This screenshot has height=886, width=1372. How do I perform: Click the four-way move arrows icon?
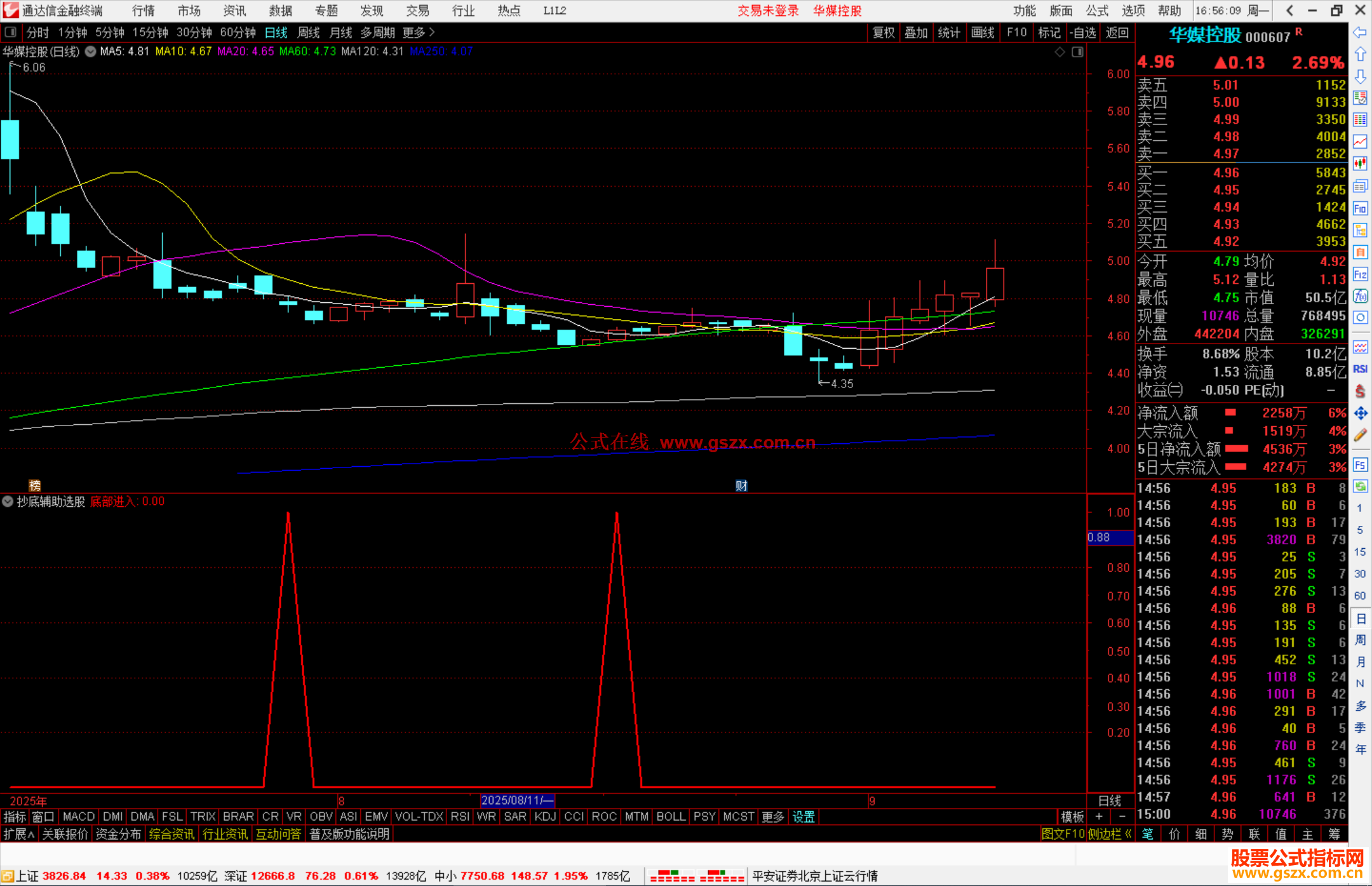(x=1360, y=413)
